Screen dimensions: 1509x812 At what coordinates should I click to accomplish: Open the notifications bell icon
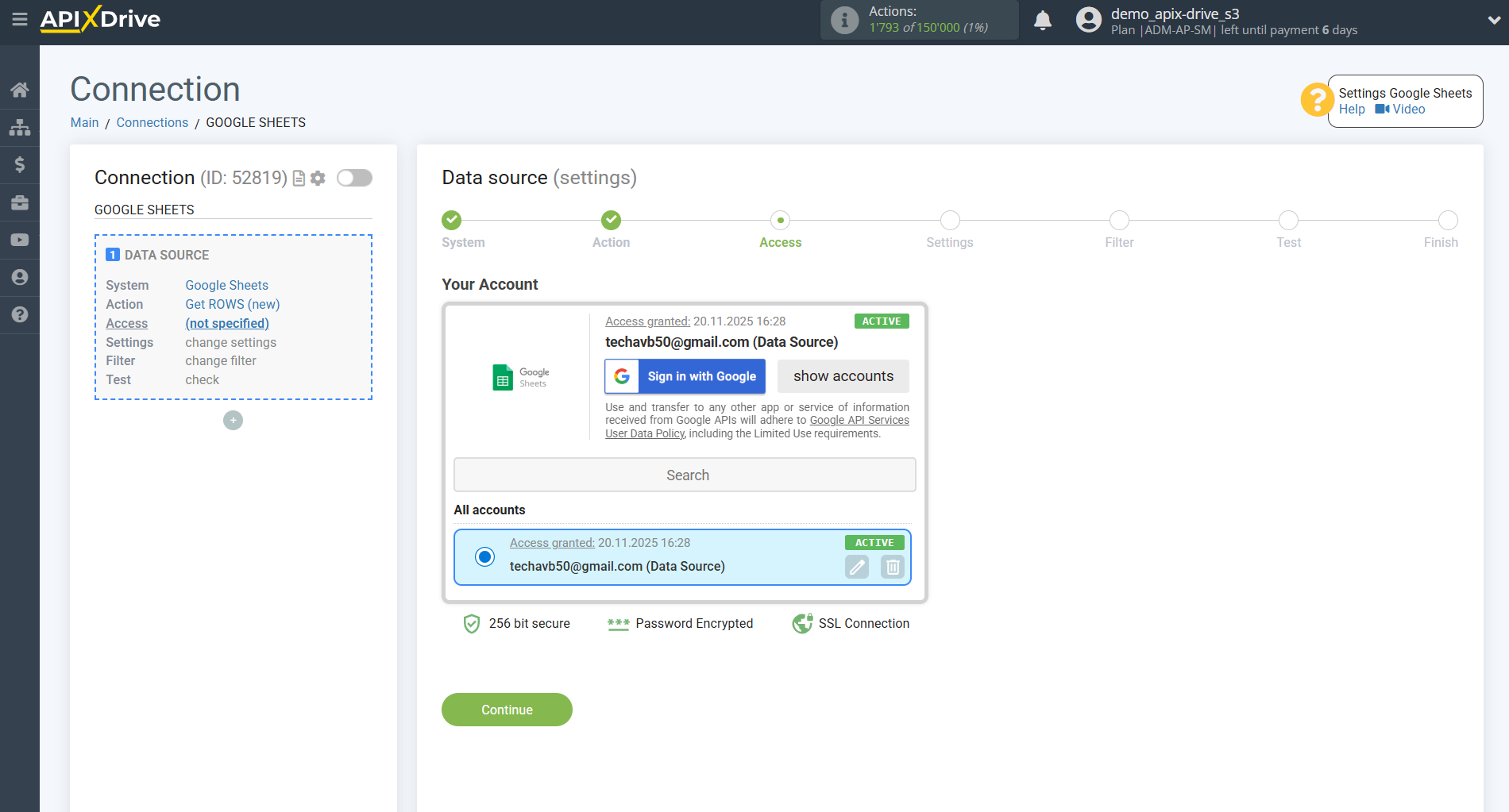coord(1043,20)
